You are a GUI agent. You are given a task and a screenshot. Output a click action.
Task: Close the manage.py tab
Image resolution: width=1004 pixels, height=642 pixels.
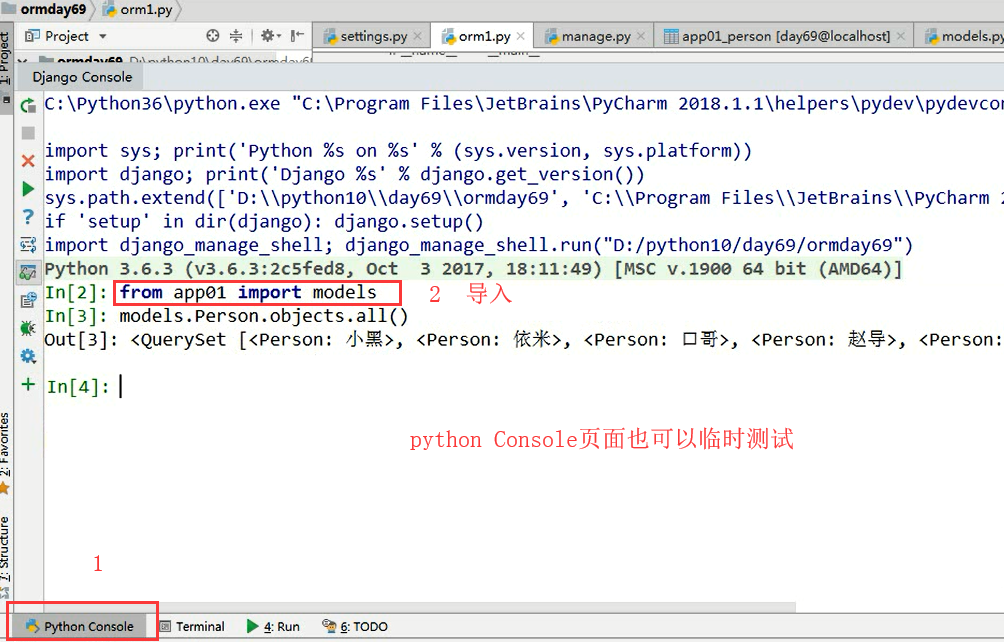641,36
